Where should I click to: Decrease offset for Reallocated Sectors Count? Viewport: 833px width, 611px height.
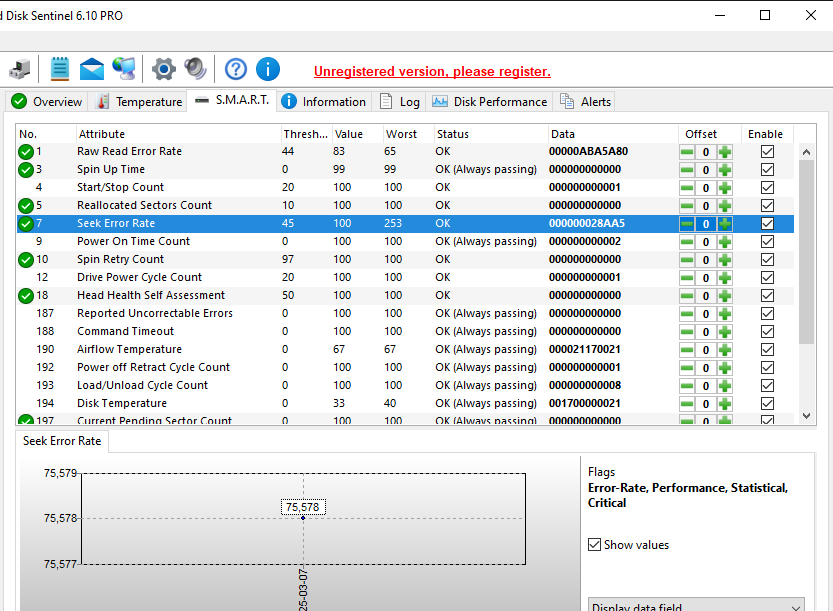coord(687,206)
